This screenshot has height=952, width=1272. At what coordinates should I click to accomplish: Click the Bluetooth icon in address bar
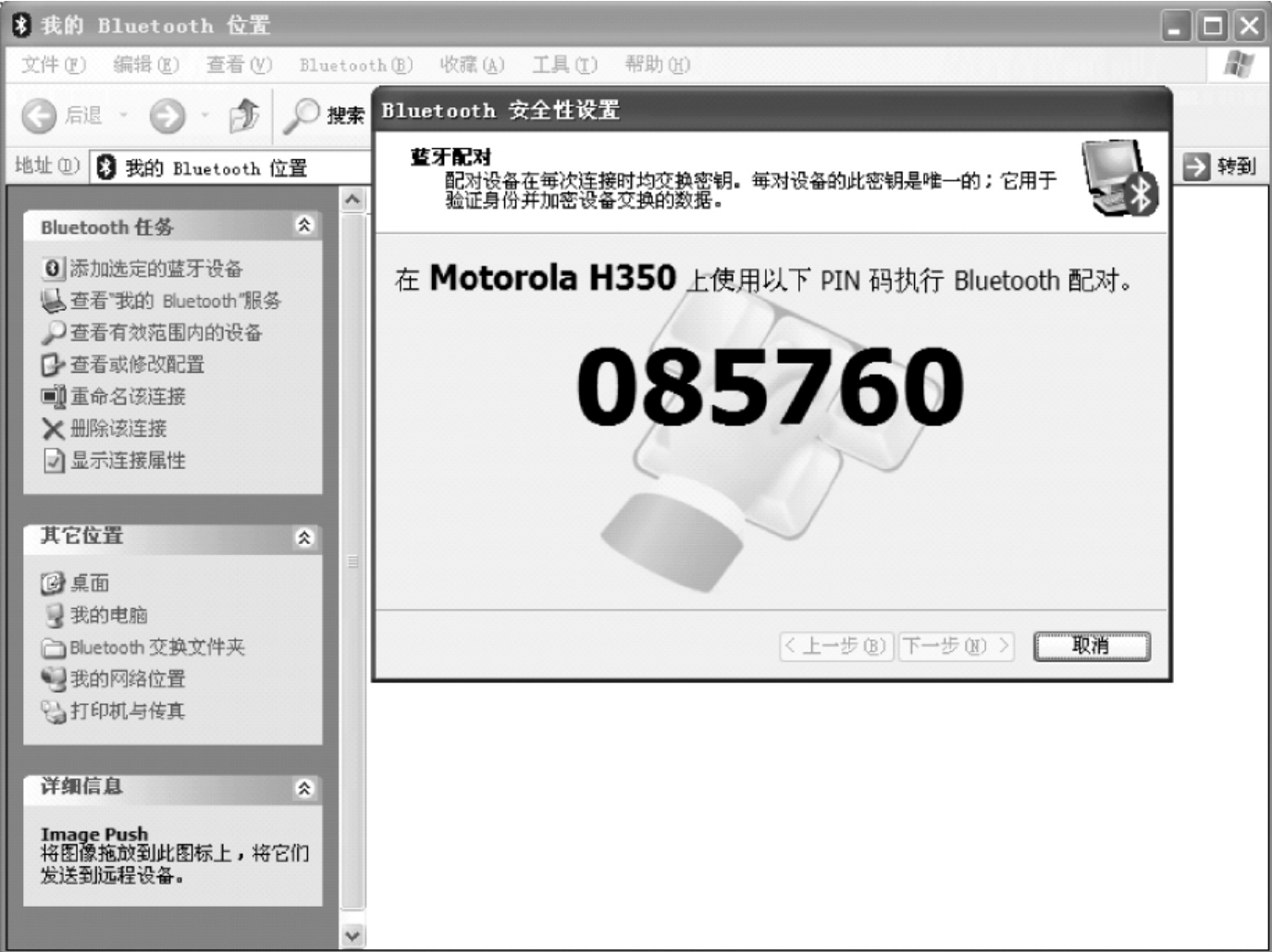[106, 167]
